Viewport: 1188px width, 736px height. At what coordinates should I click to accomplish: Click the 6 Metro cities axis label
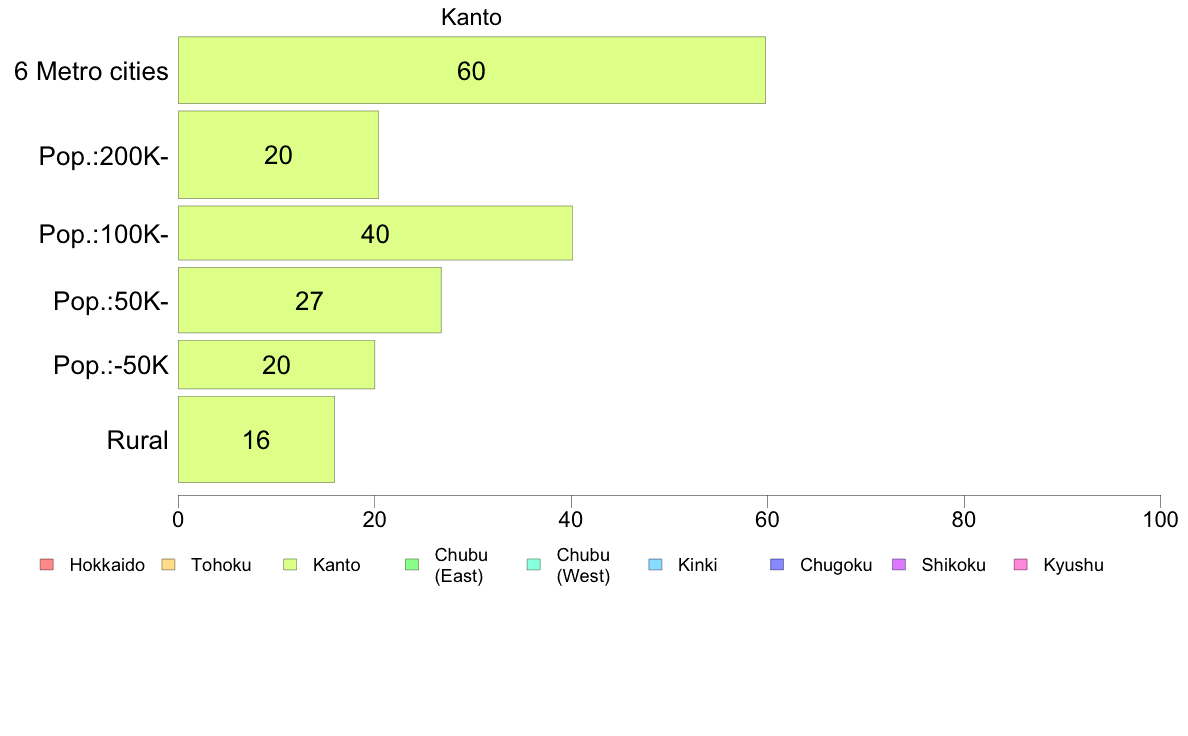click(91, 71)
